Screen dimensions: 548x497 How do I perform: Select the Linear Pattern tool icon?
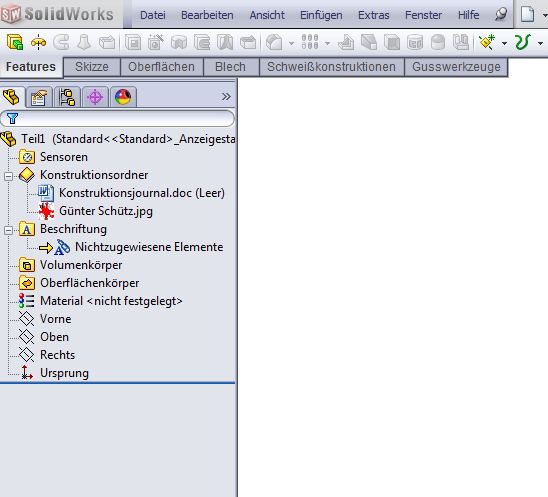(310, 43)
